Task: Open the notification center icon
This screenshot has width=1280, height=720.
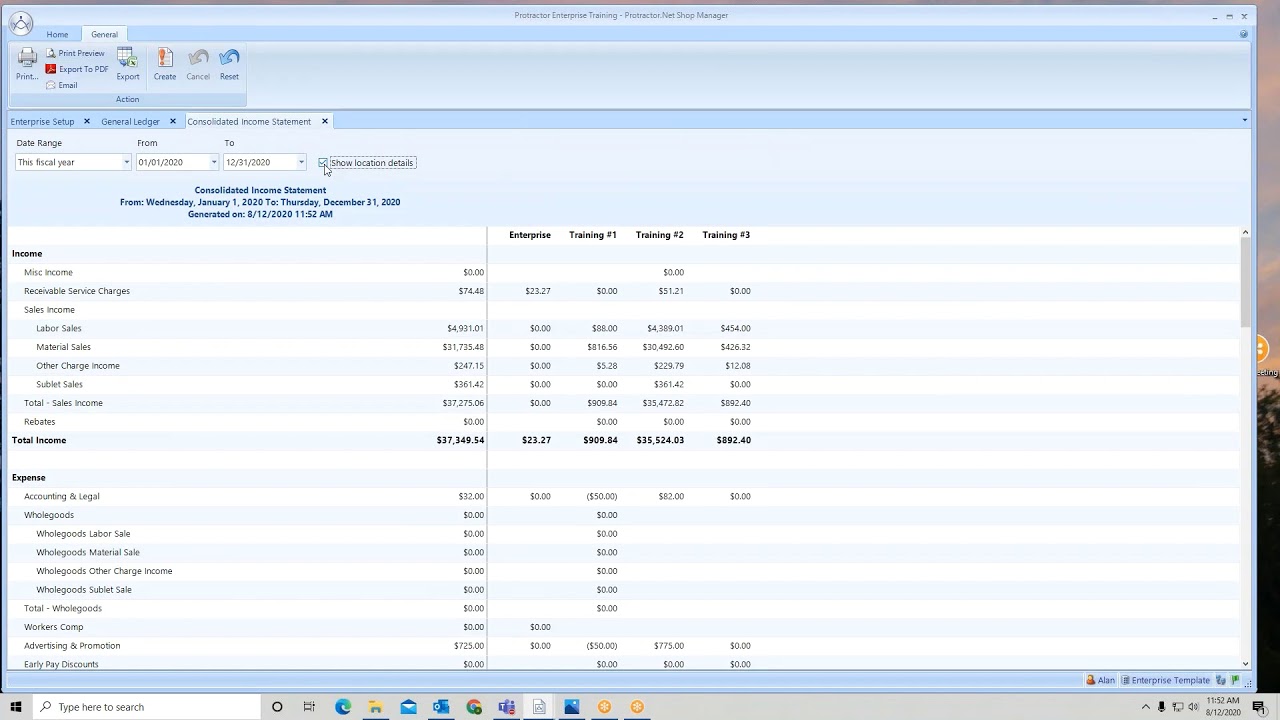Action: click(1259, 707)
